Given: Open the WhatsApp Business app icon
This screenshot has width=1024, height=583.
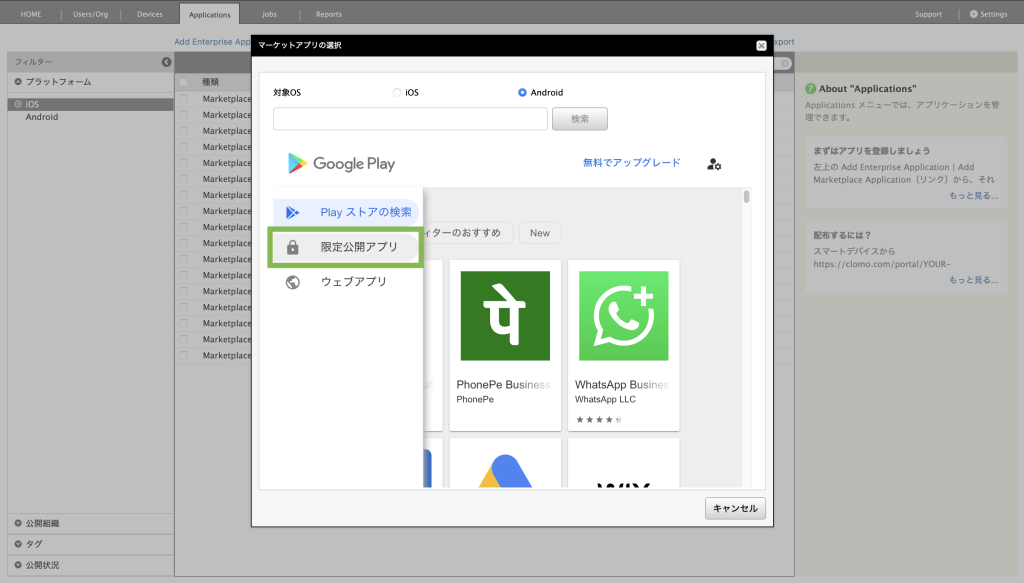Looking at the screenshot, I should (x=623, y=315).
